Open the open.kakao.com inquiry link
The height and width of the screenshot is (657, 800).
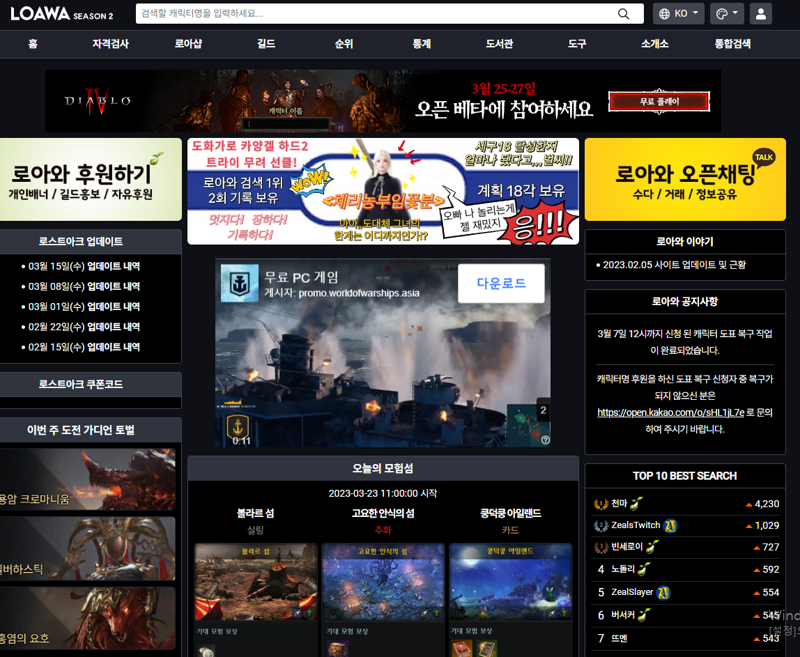coord(670,412)
